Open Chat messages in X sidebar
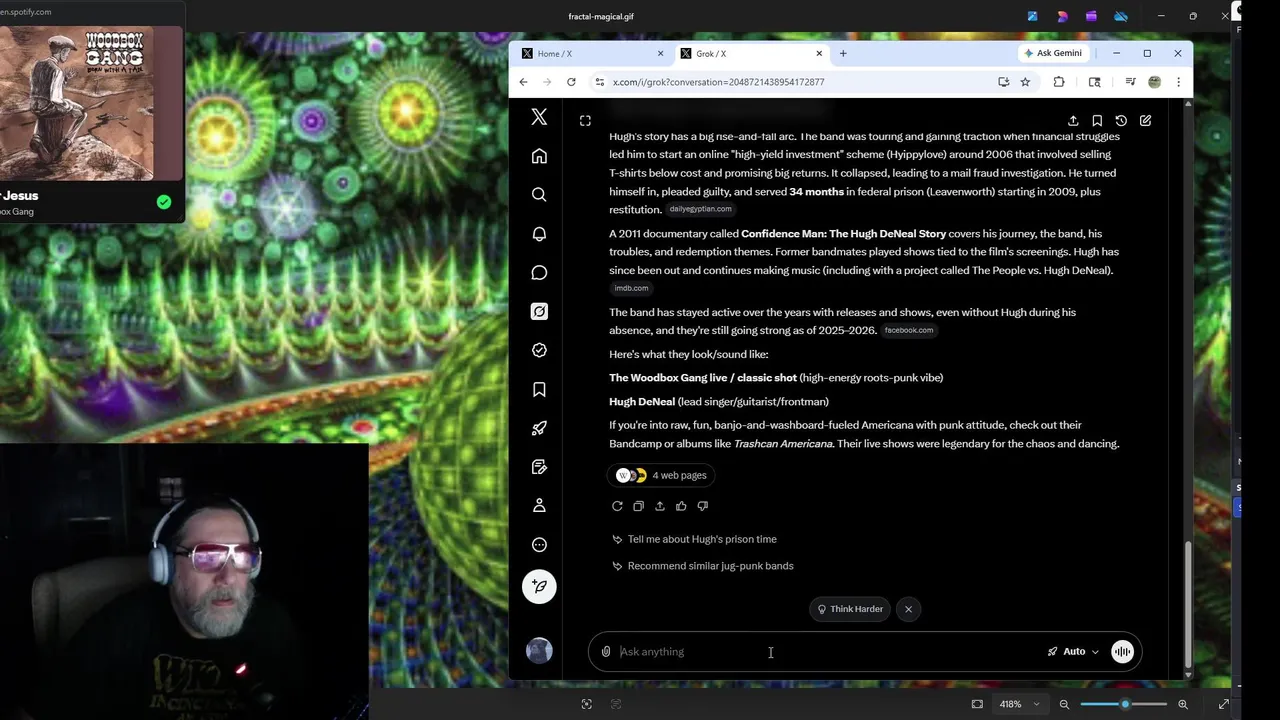Screen dimensions: 1280x720 coord(539,273)
